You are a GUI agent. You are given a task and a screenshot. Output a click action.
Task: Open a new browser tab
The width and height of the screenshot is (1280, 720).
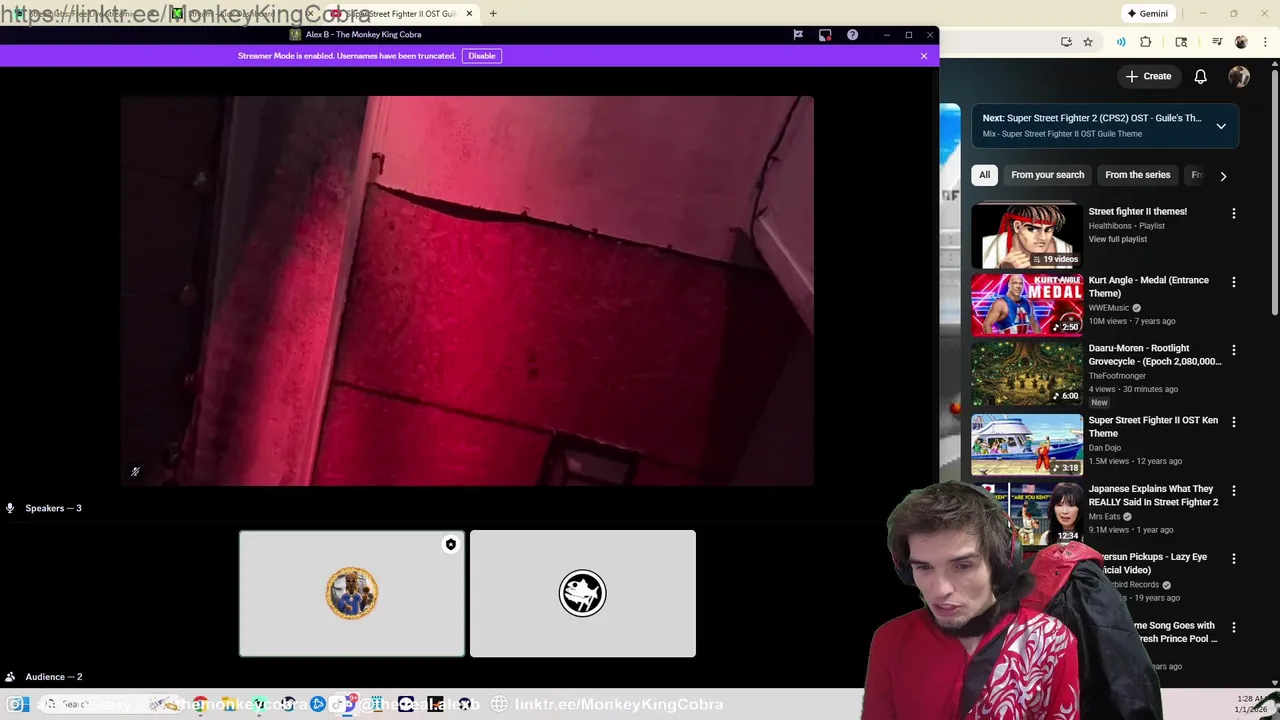tap(493, 14)
